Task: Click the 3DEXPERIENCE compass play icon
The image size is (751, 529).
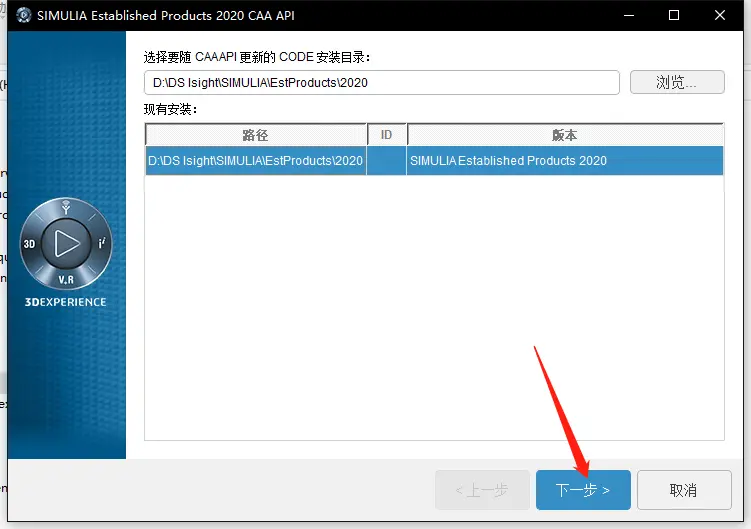Action: pyautogui.click(x=66, y=243)
